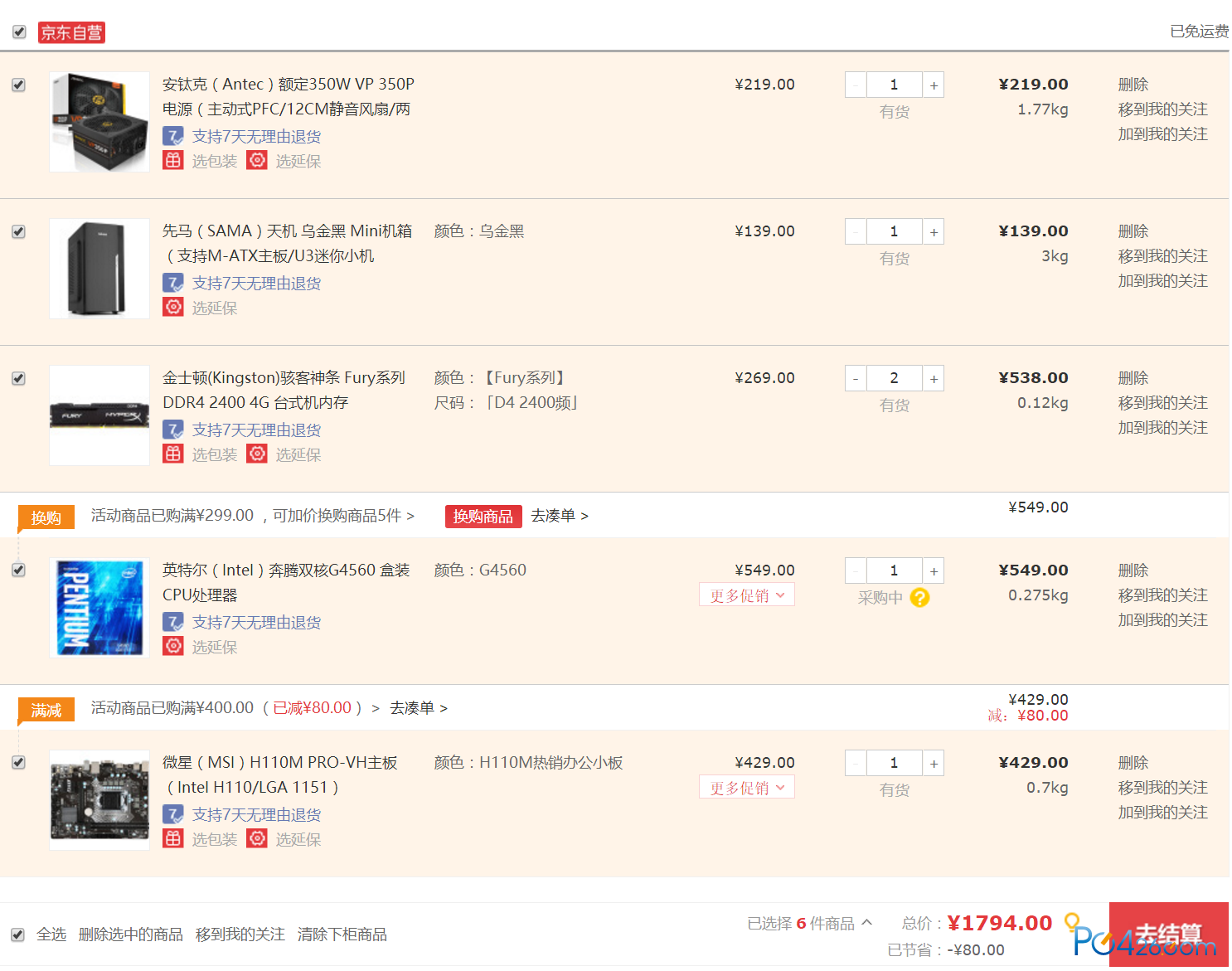Click the 7-day return icon for Kingston memory
Image resolution: width=1232 pixels, height=971 pixels.
tap(172, 430)
